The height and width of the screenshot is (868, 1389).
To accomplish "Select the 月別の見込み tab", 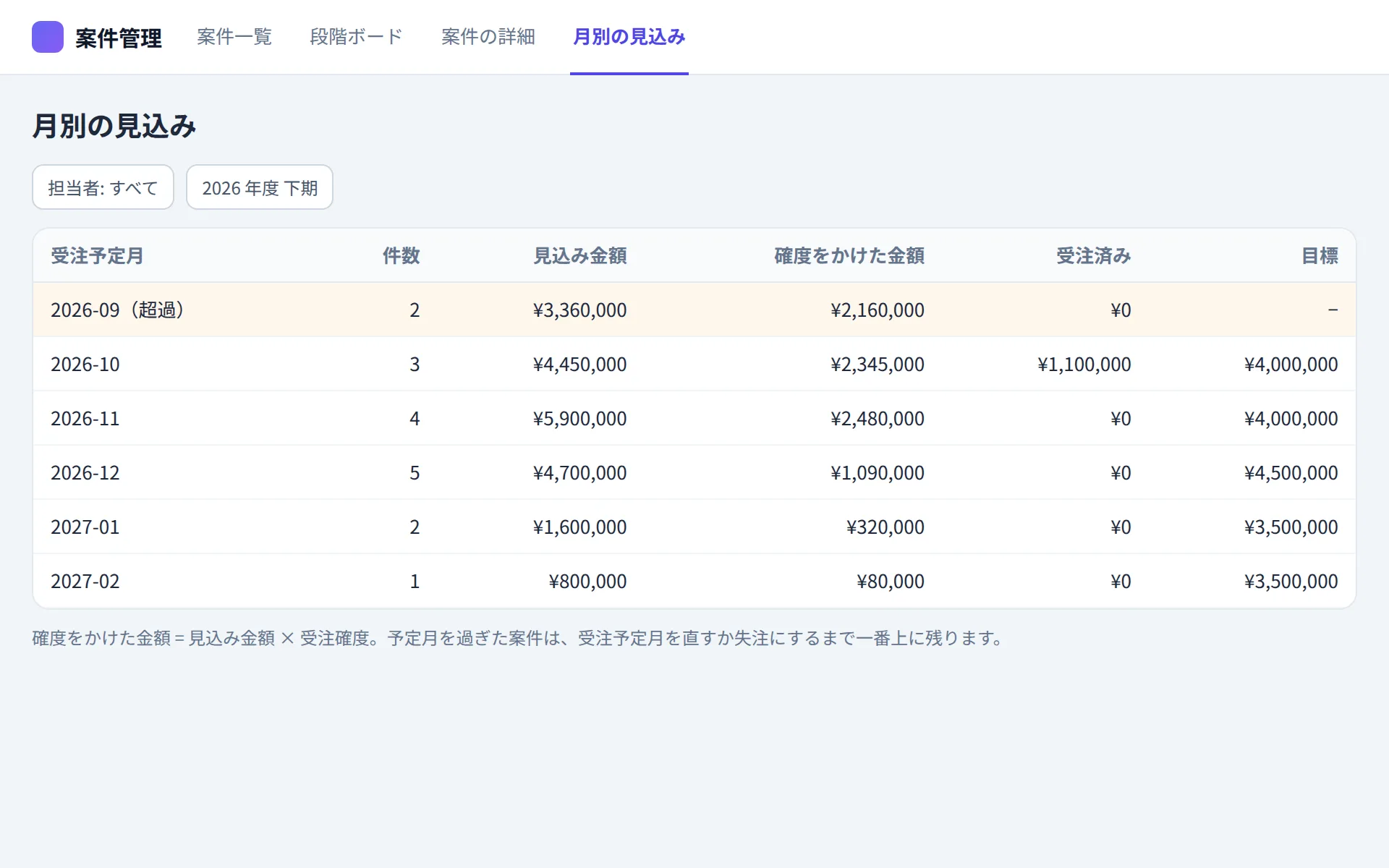I will point(629,37).
